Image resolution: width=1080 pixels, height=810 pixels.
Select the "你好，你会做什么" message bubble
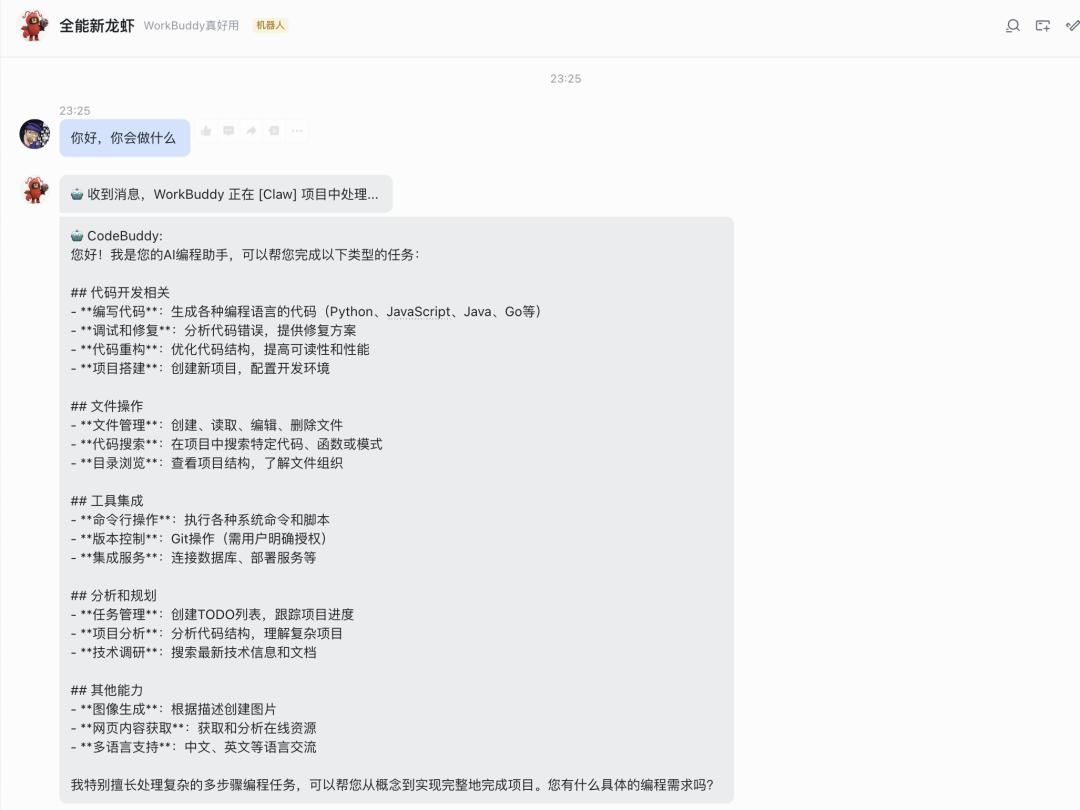click(x=126, y=136)
